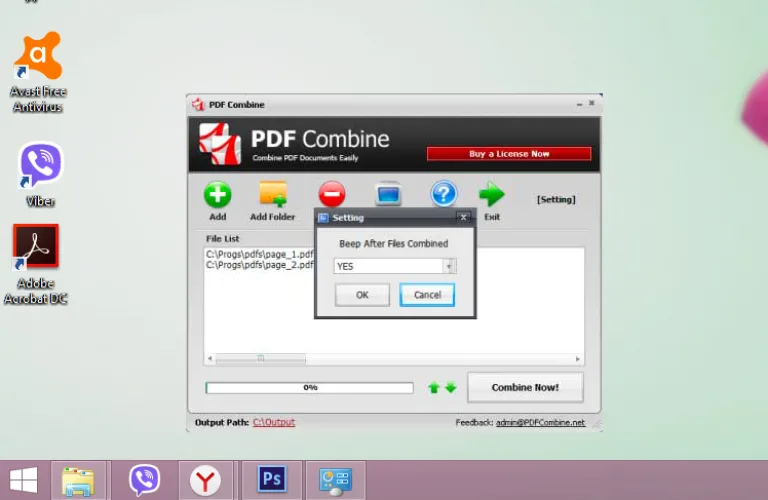This screenshot has width=768, height=500.
Task: Open help with the question mark icon
Action: pyautogui.click(x=444, y=193)
